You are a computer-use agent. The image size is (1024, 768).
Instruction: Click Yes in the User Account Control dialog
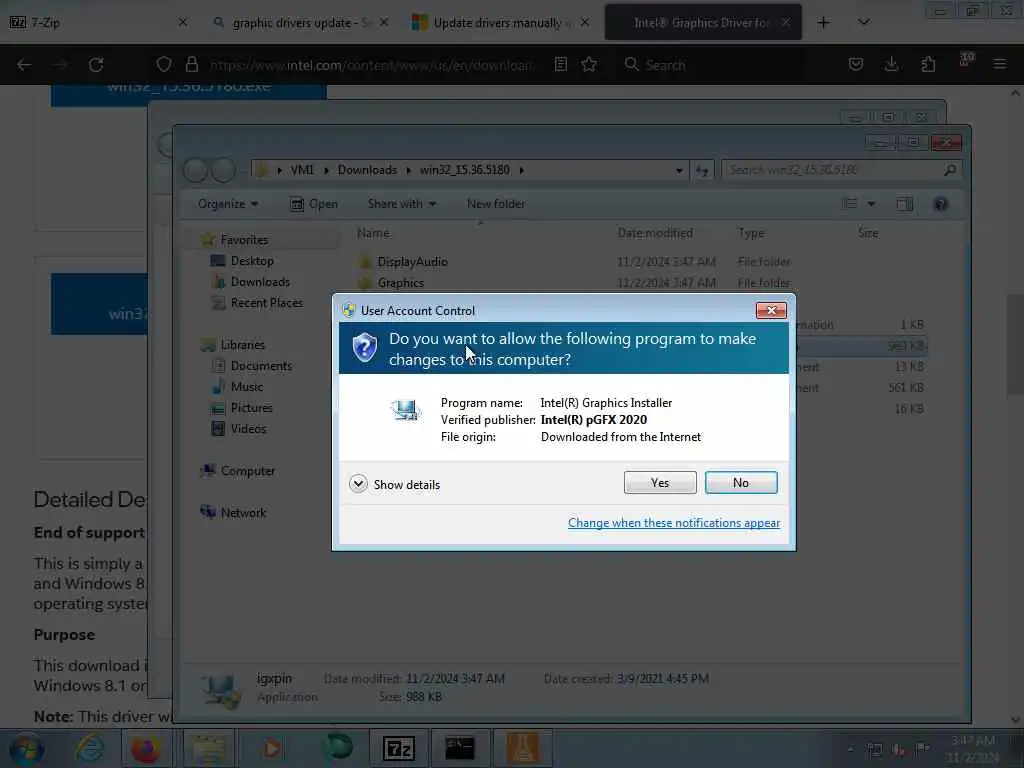click(660, 483)
